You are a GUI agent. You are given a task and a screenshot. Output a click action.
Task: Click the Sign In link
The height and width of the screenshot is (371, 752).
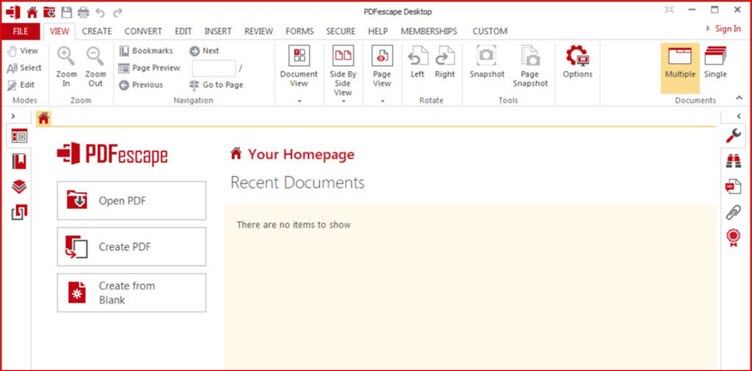[x=728, y=29]
